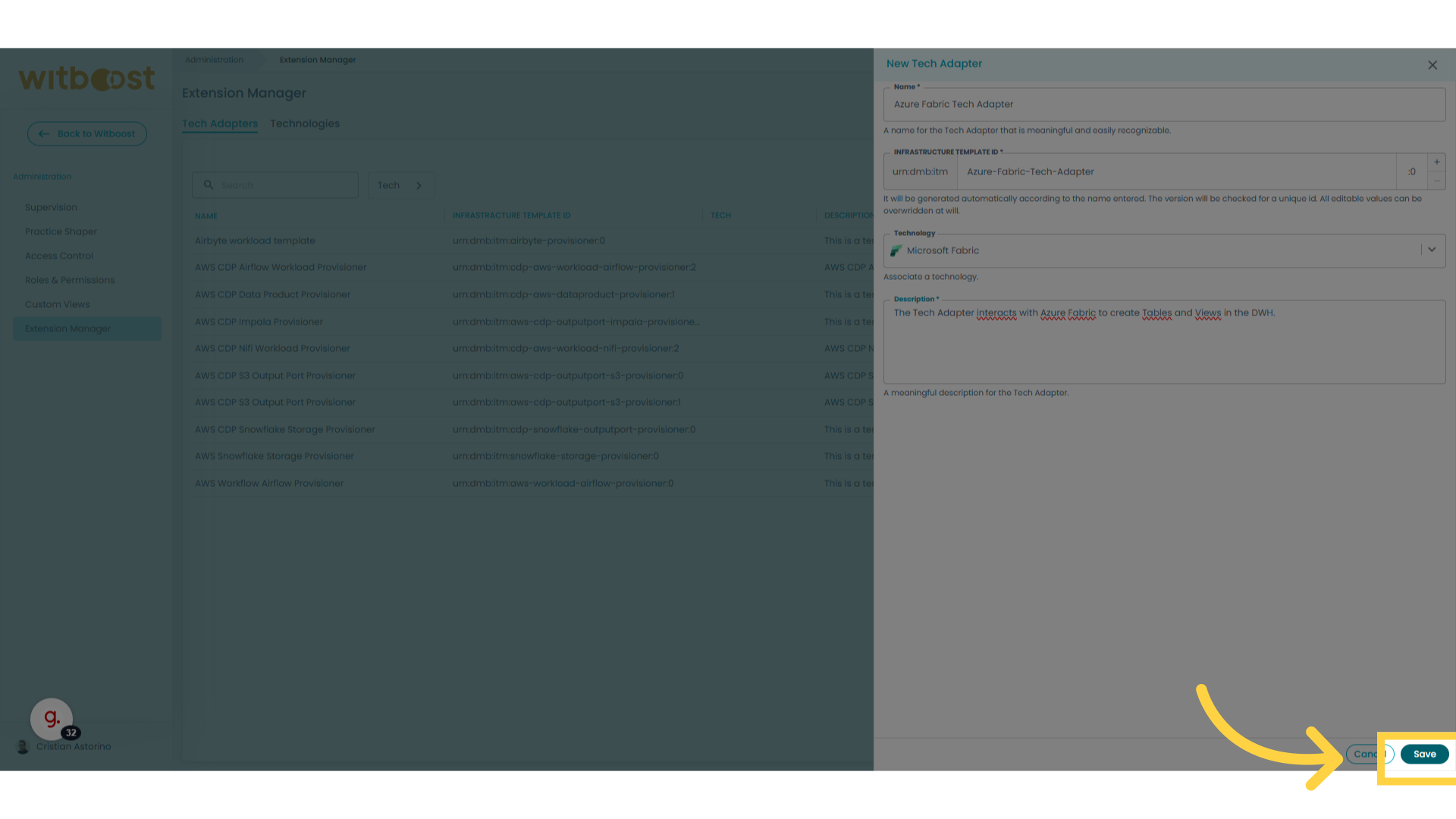Sort by the TECH column header
The image size is (1456, 819).
click(x=721, y=216)
